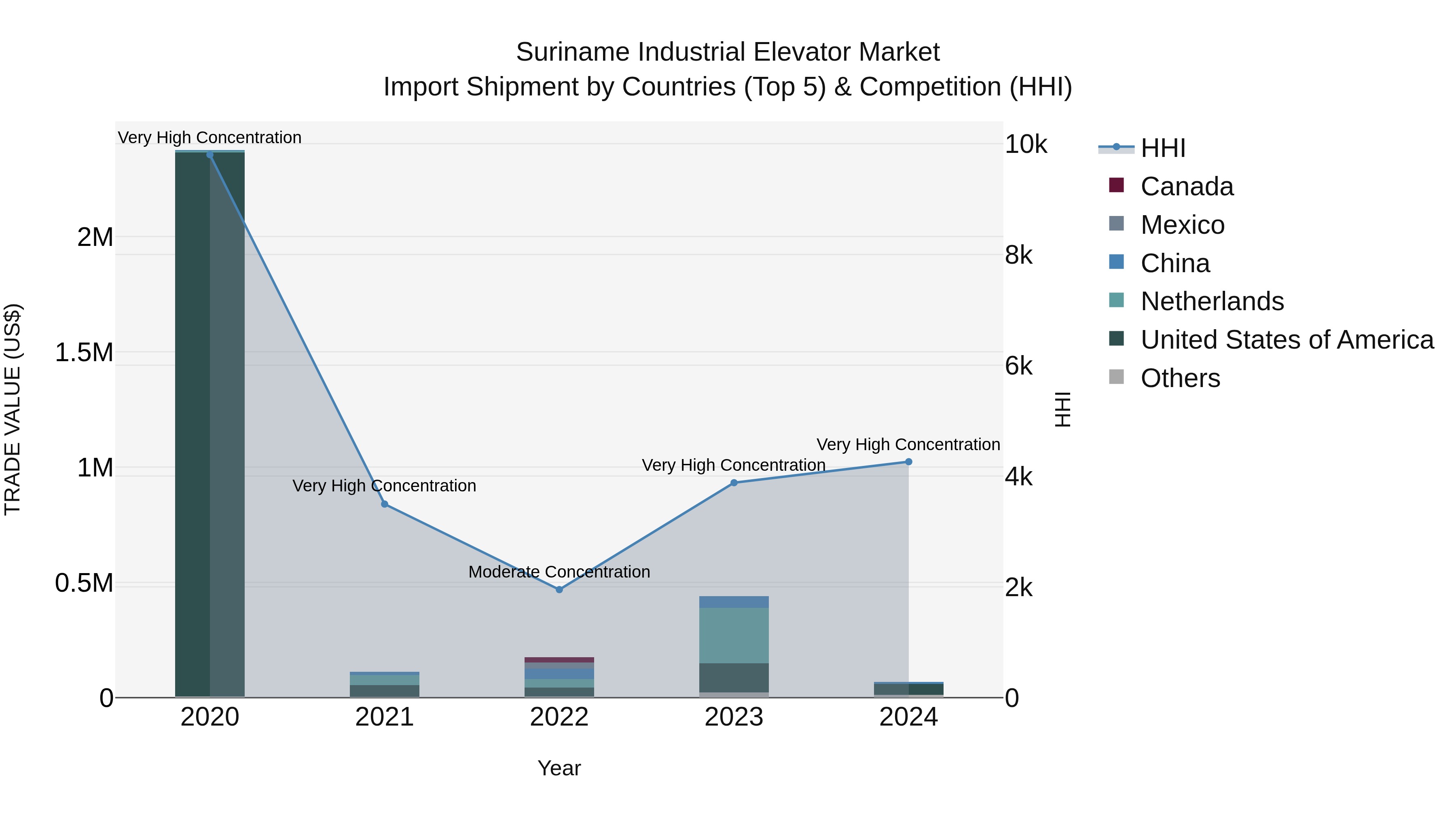The width and height of the screenshot is (1456, 819).
Task: Click the Mexico legend label
Action: click(x=1183, y=225)
